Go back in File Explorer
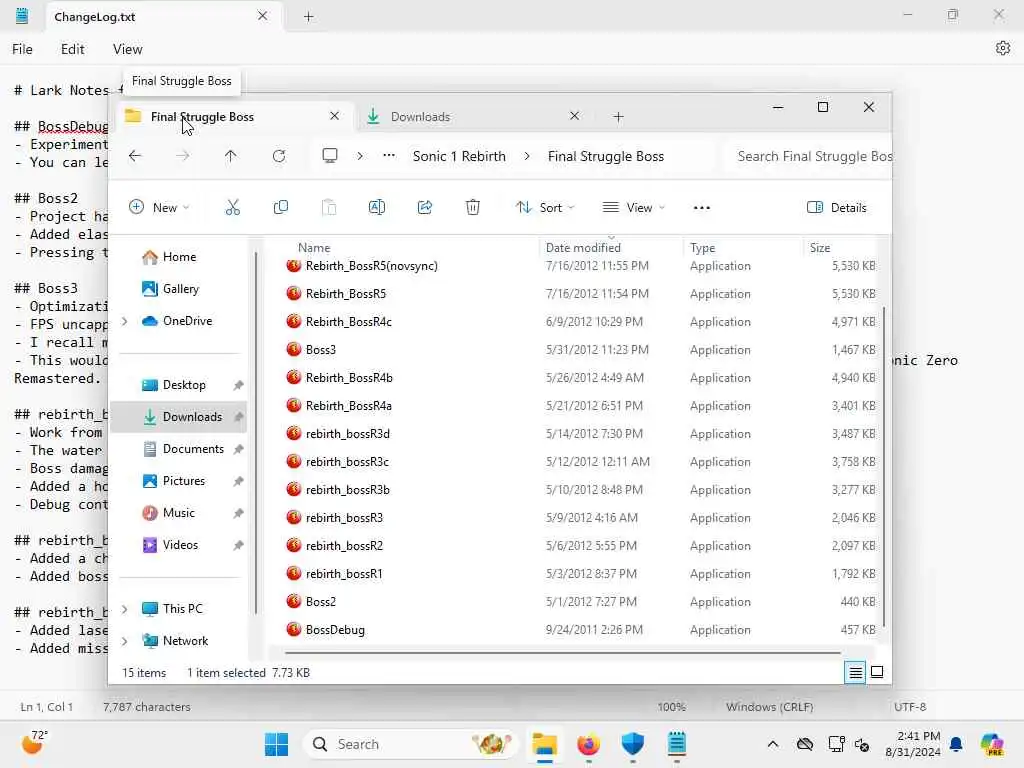Image resolution: width=1024 pixels, height=768 pixels. coord(135,156)
